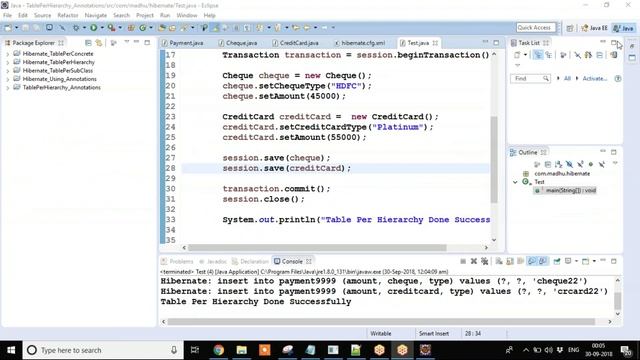Open the Project menu
640x360 pixels.
pyautogui.click(x=144, y=15)
